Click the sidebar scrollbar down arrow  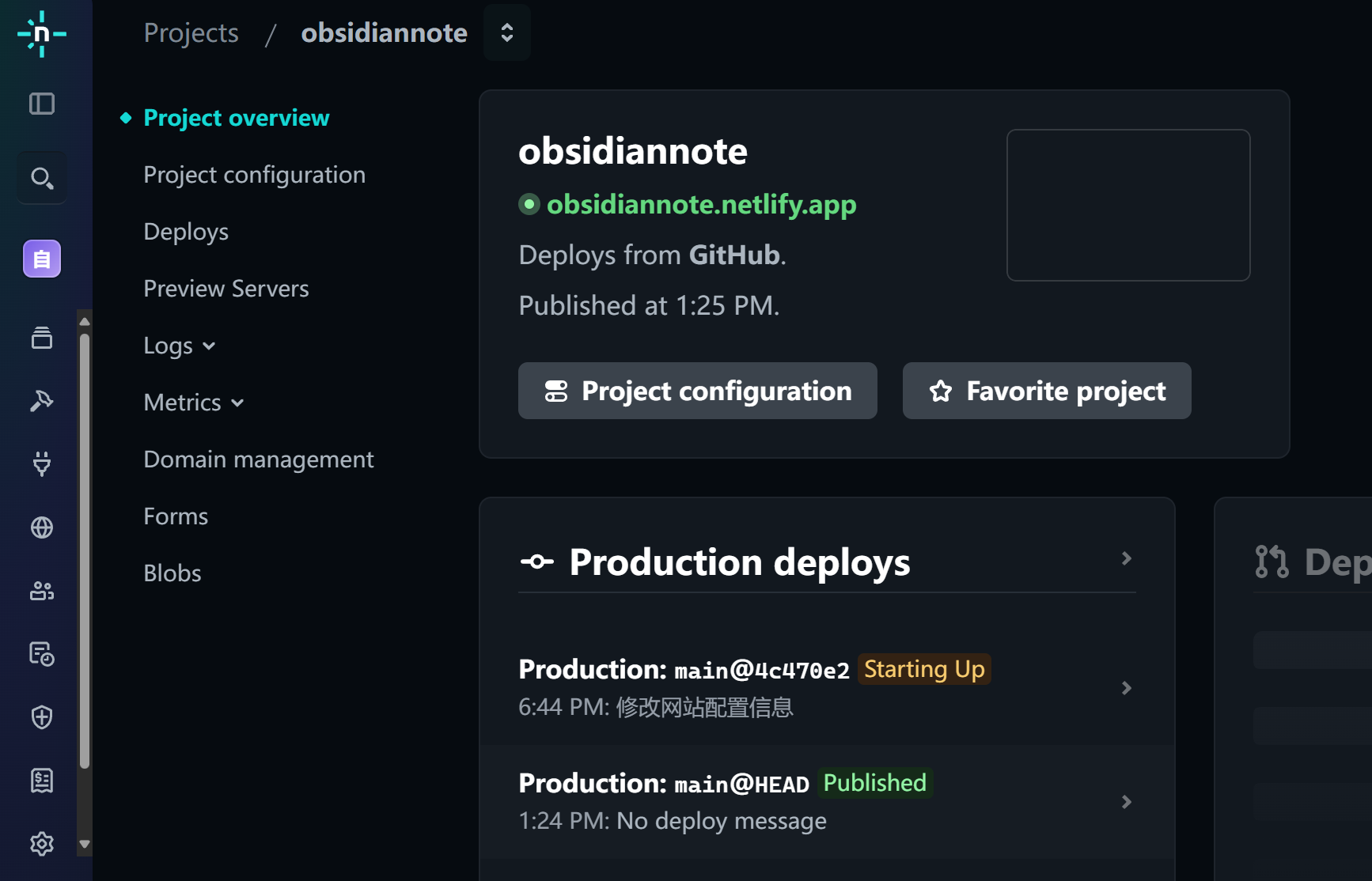[85, 844]
